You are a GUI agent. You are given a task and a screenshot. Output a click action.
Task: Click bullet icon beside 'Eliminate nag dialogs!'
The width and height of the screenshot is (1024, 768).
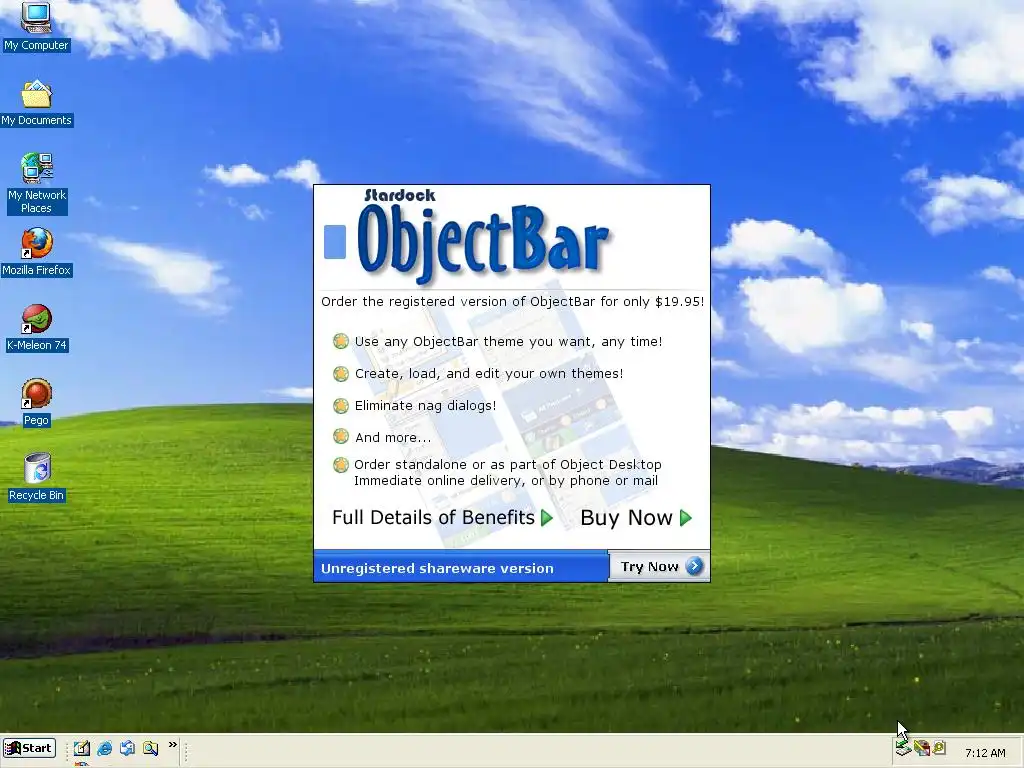click(x=341, y=406)
